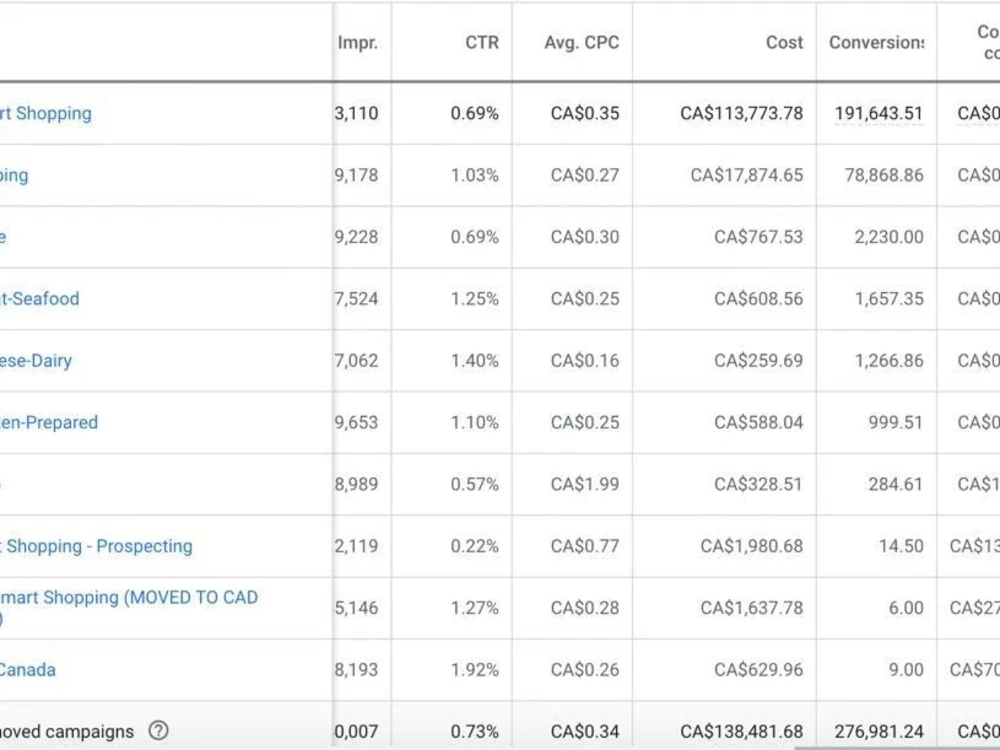Click the total cost CA$138,481.68 cell

pos(742,732)
